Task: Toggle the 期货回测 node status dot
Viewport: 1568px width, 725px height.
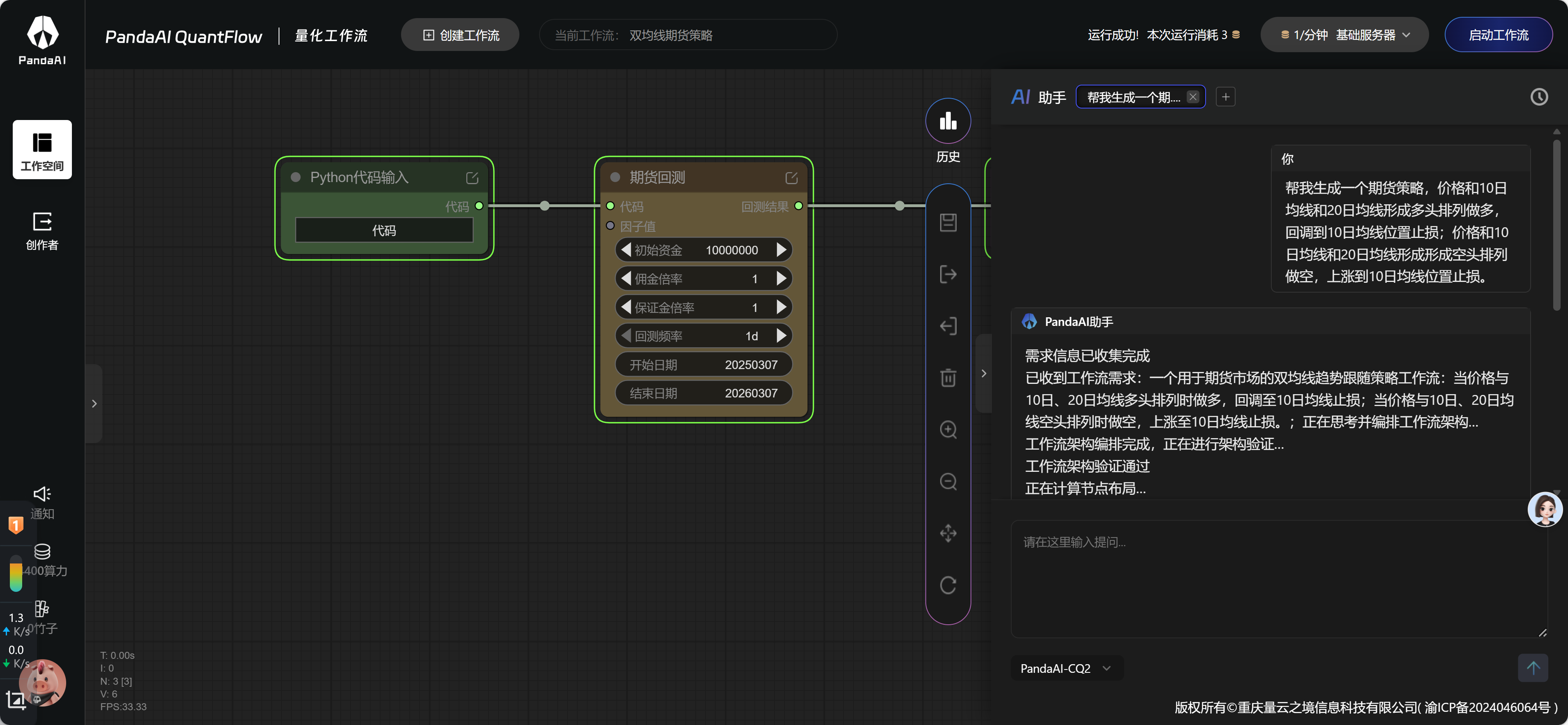Action: pos(615,177)
